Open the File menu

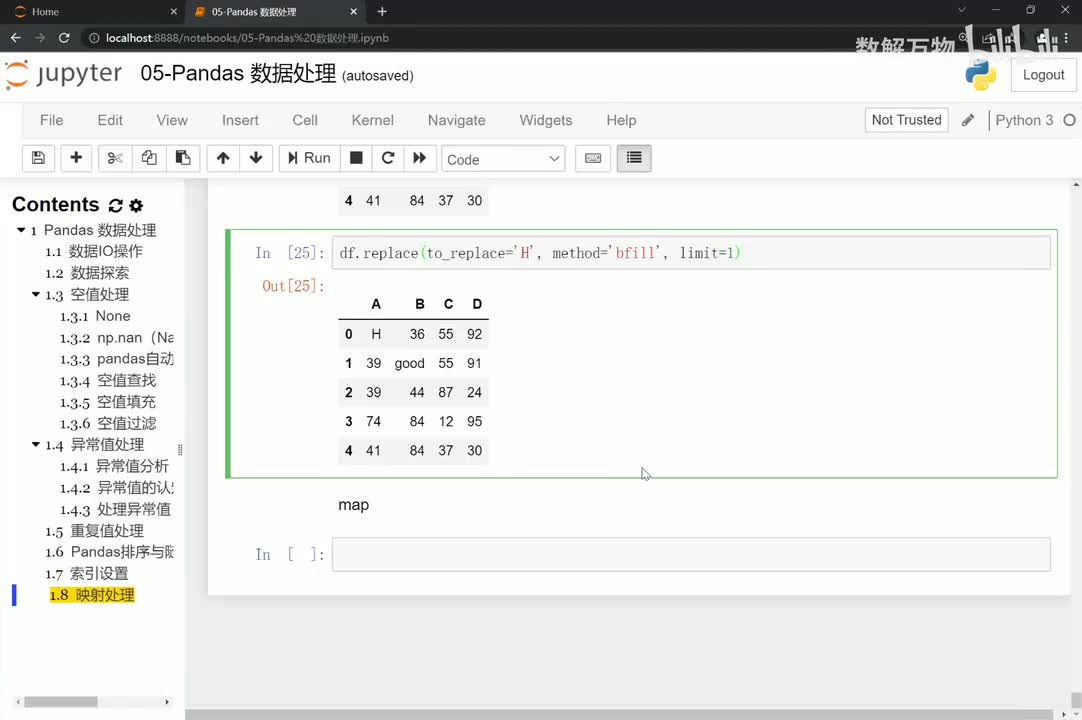coord(52,120)
